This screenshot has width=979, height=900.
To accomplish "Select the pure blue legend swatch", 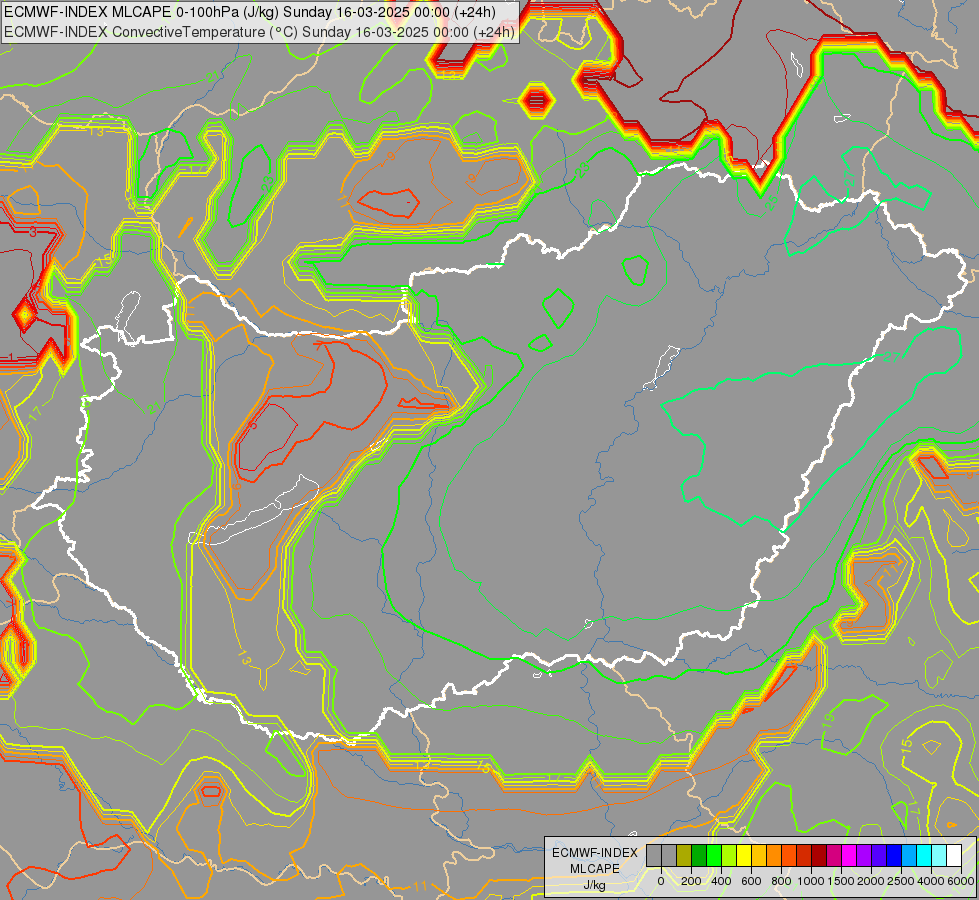I will [895, 855].
